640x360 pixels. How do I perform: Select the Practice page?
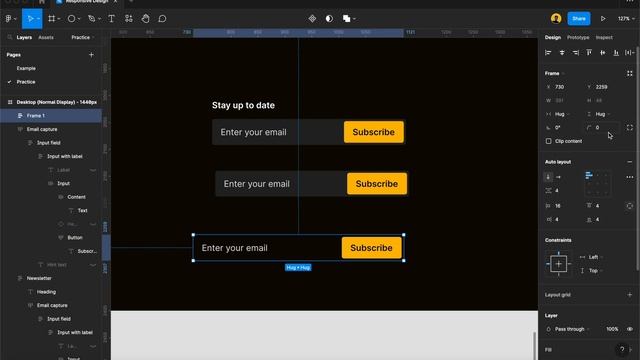click(26, 82)
